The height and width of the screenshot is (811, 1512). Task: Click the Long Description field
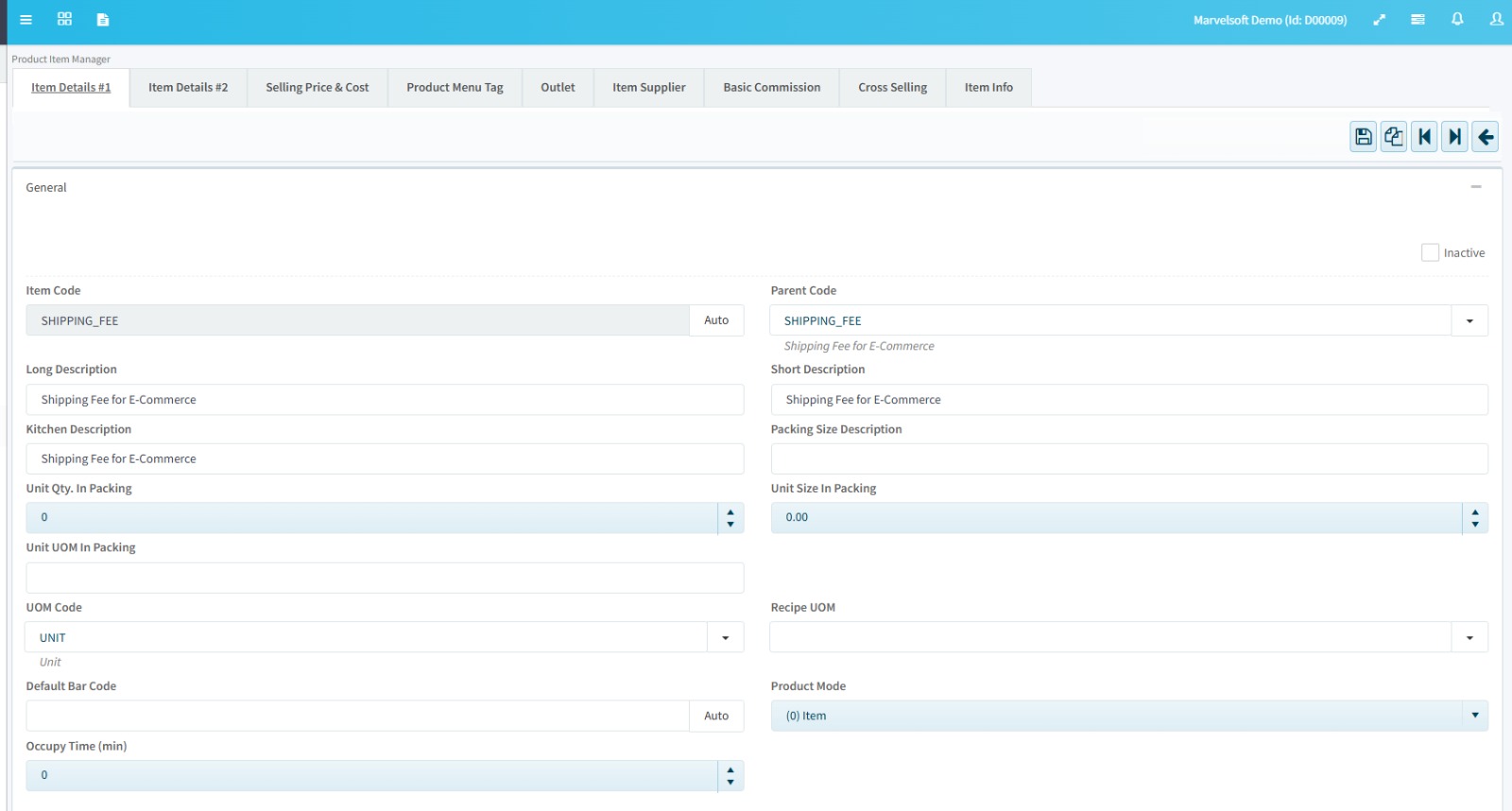tap(385, 400)
